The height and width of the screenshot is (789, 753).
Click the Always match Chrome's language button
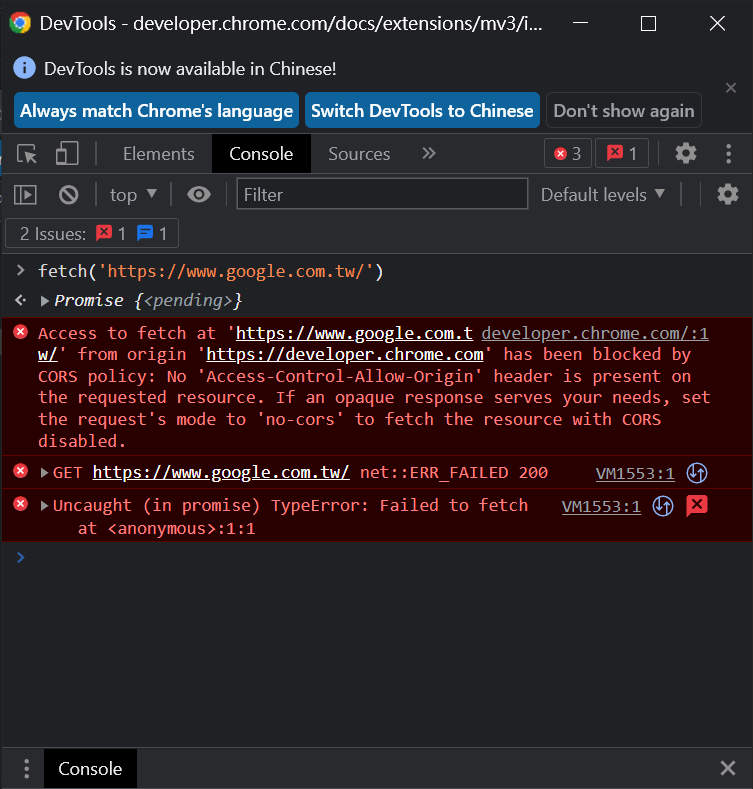(157, 110)
